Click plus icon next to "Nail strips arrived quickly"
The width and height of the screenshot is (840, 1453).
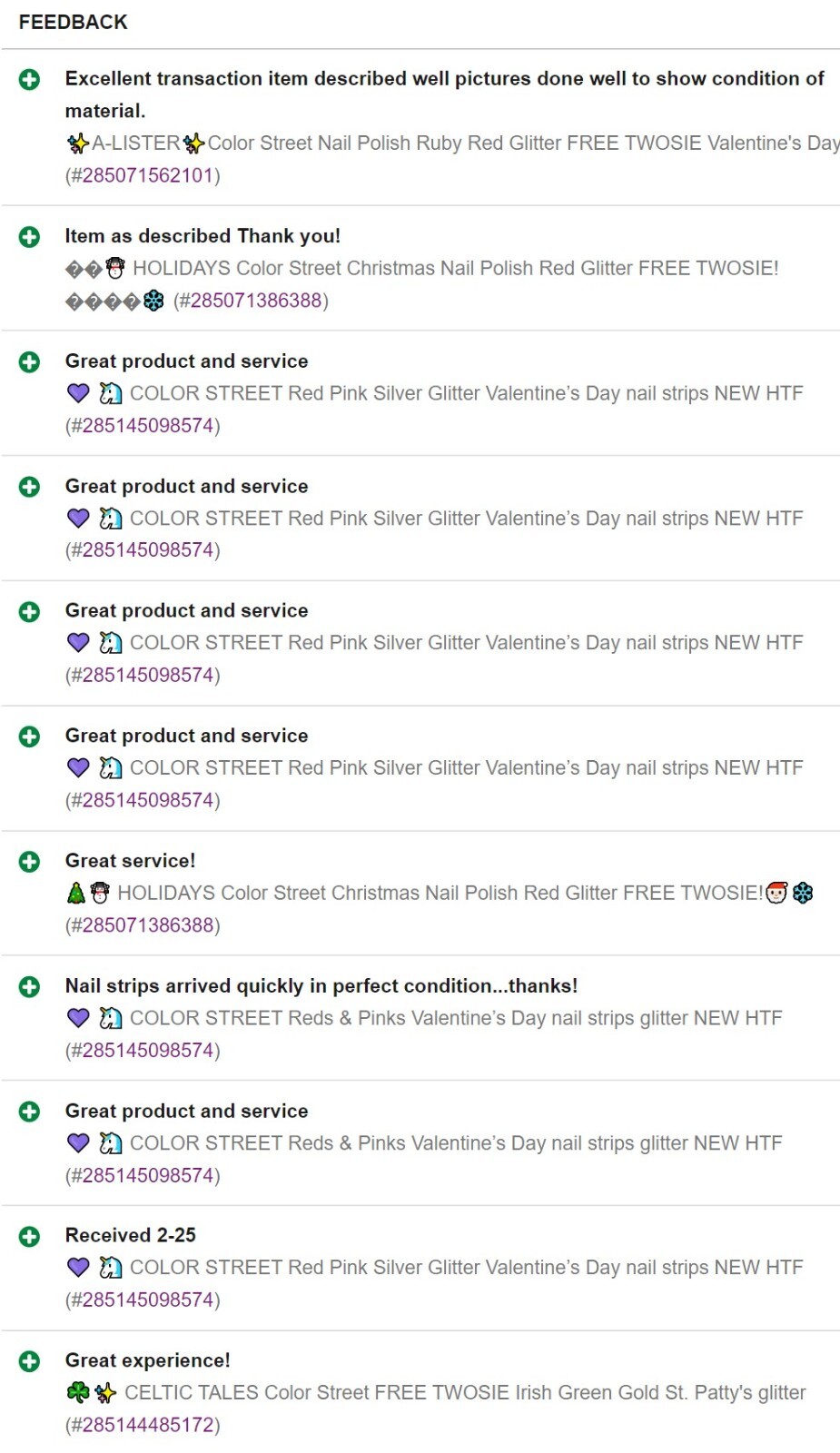tap(29, 987)
